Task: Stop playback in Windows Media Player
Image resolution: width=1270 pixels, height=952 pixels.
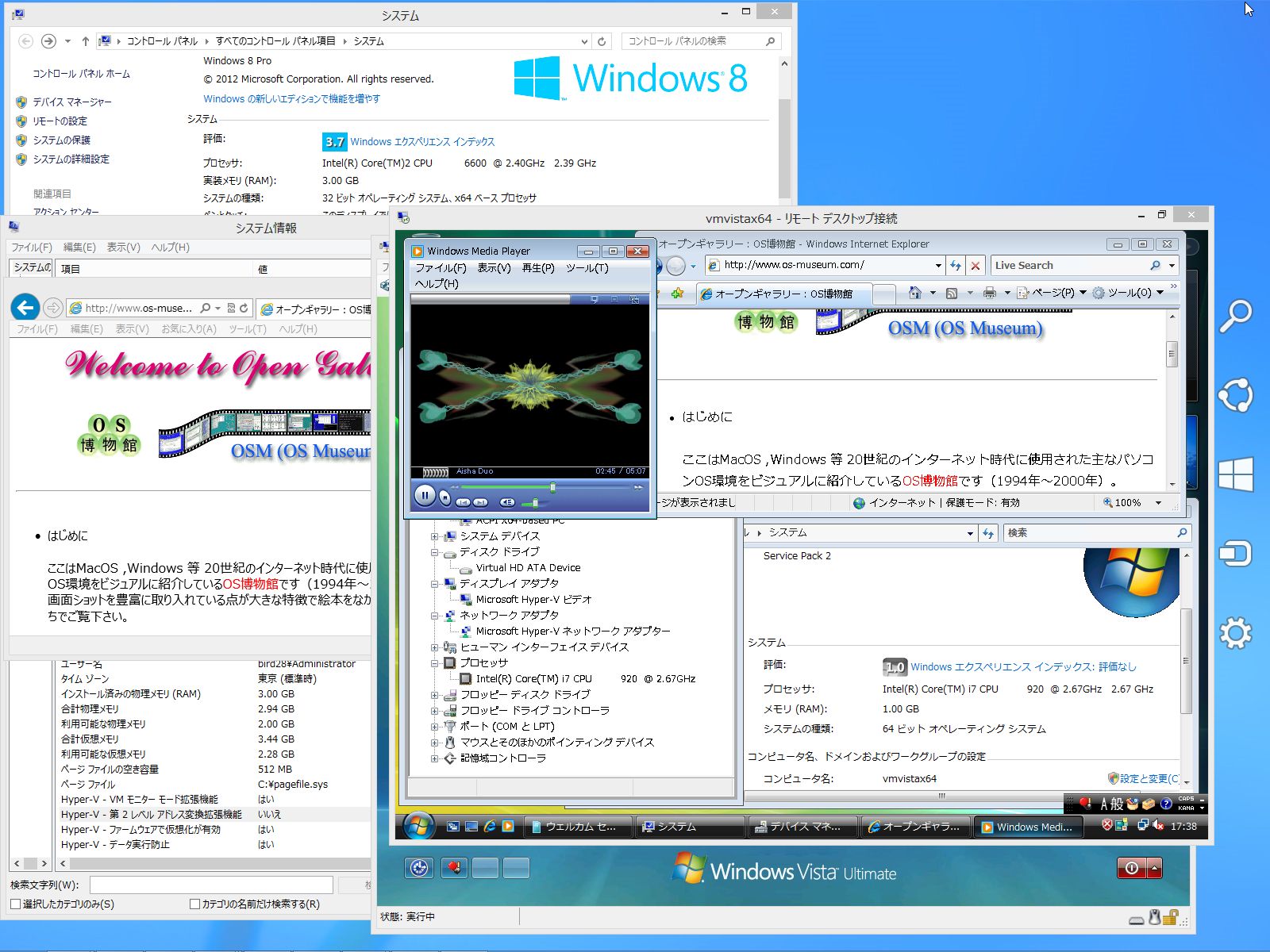Action: pyautogui.click(x=444, y=498)
